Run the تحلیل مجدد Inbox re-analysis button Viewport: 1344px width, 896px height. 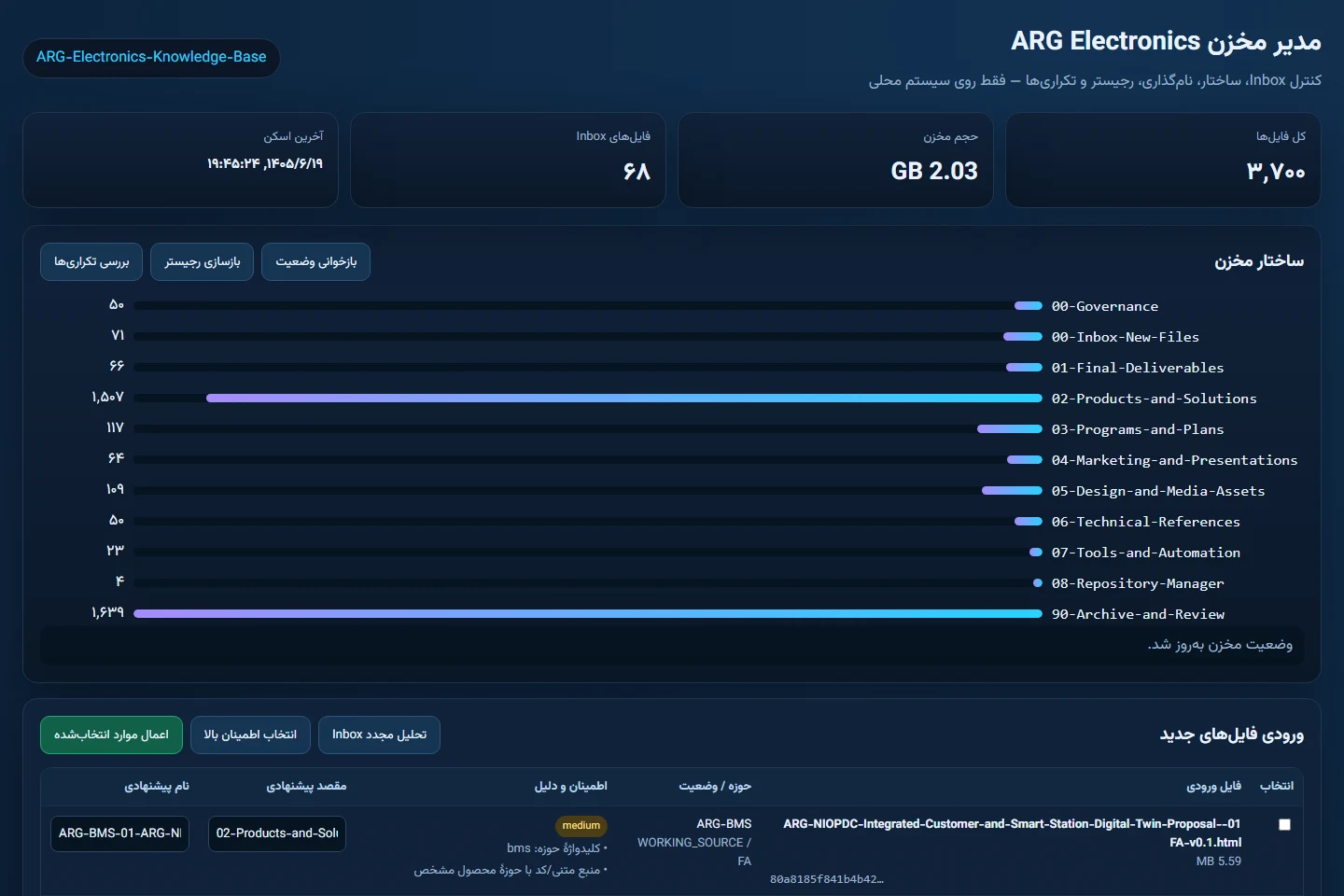point(379,735)
